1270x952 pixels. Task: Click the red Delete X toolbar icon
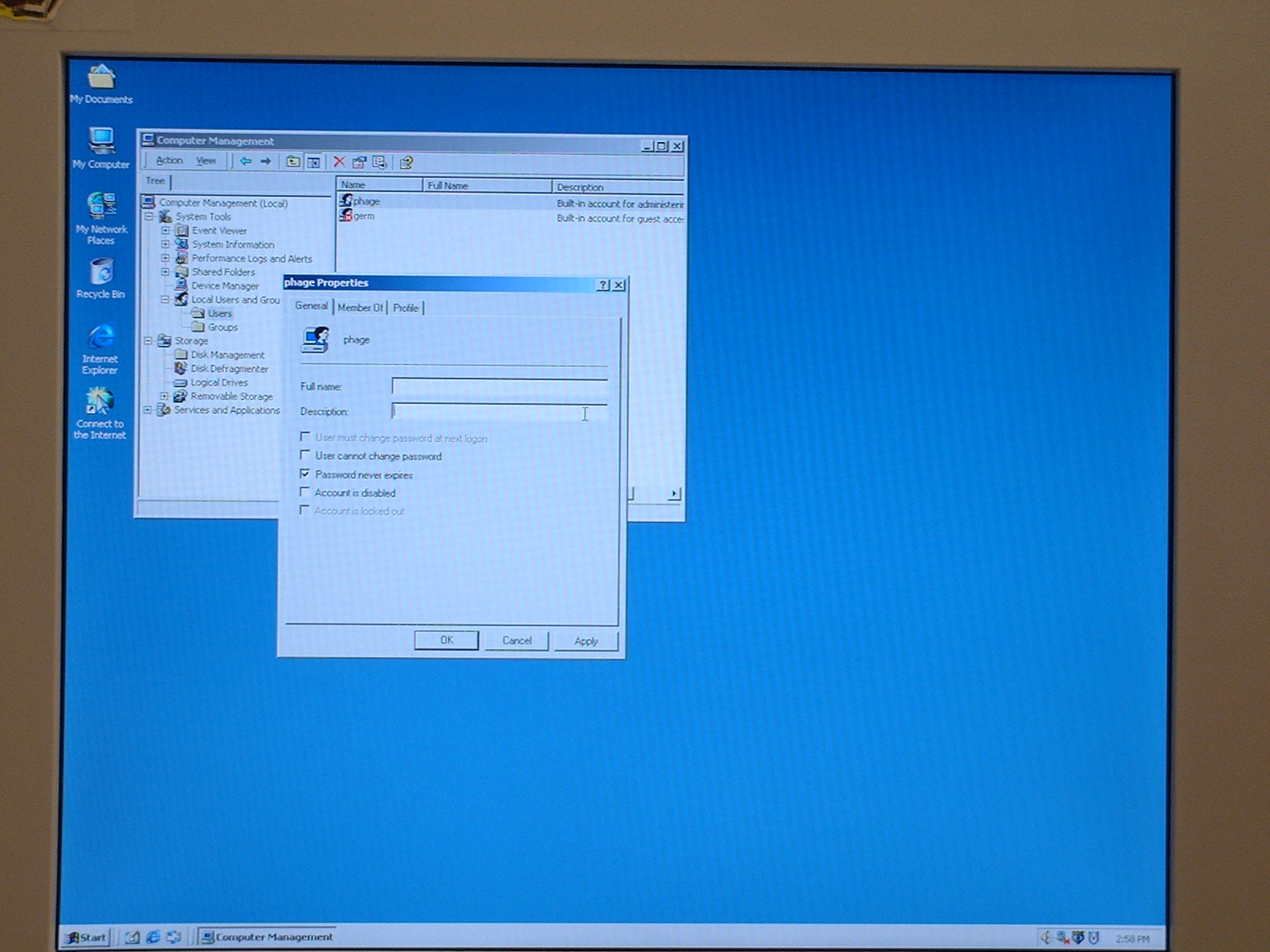(x=339, y=162)
